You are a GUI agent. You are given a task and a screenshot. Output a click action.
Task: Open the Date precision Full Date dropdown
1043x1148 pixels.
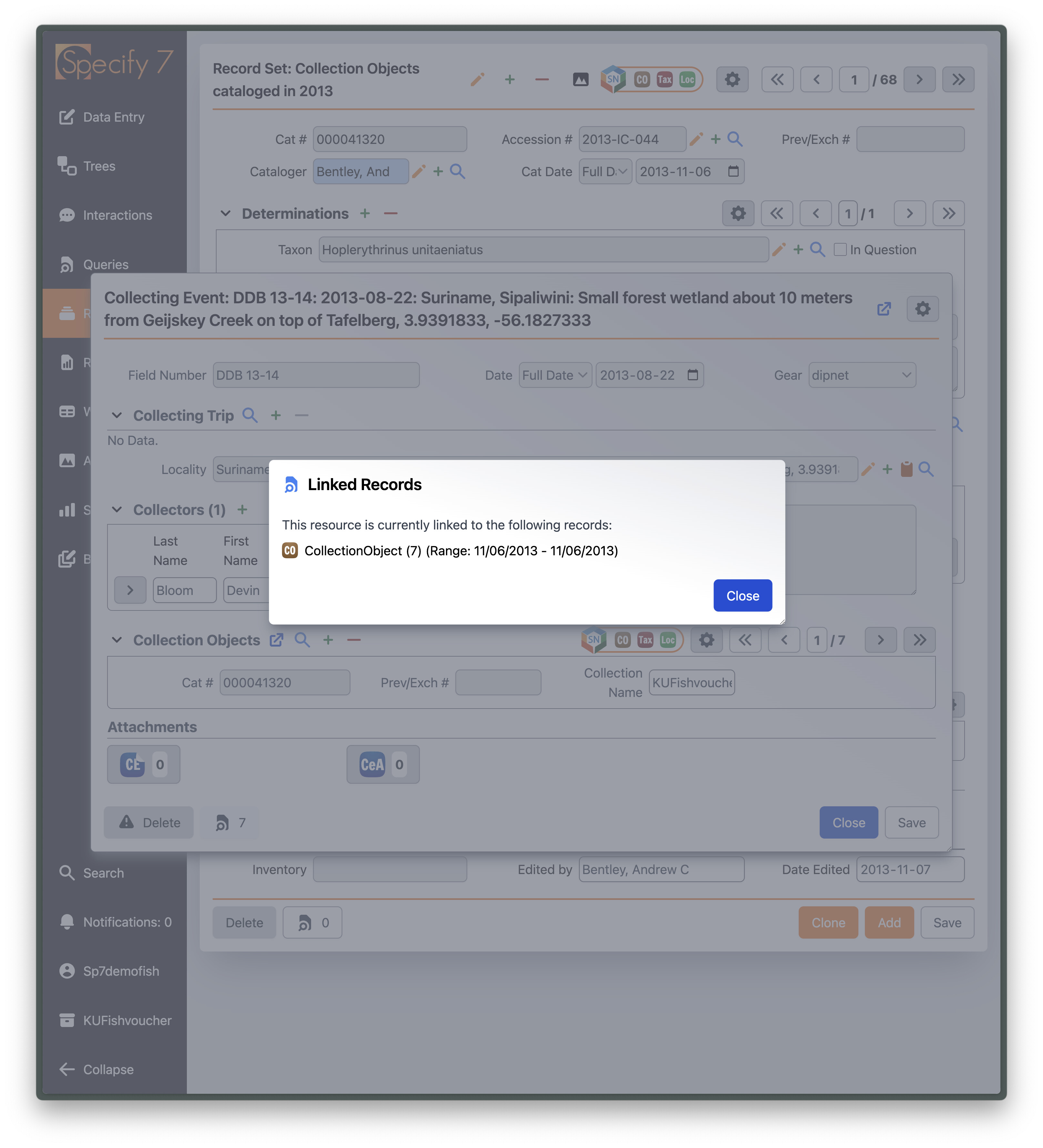point(555,375)
